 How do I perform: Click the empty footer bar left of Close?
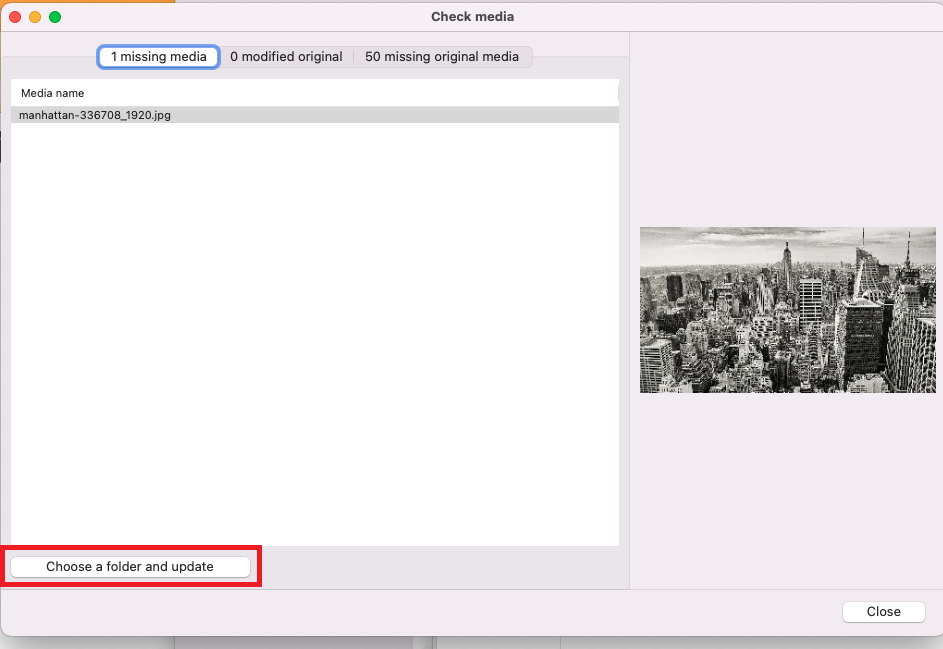(420, 612)
